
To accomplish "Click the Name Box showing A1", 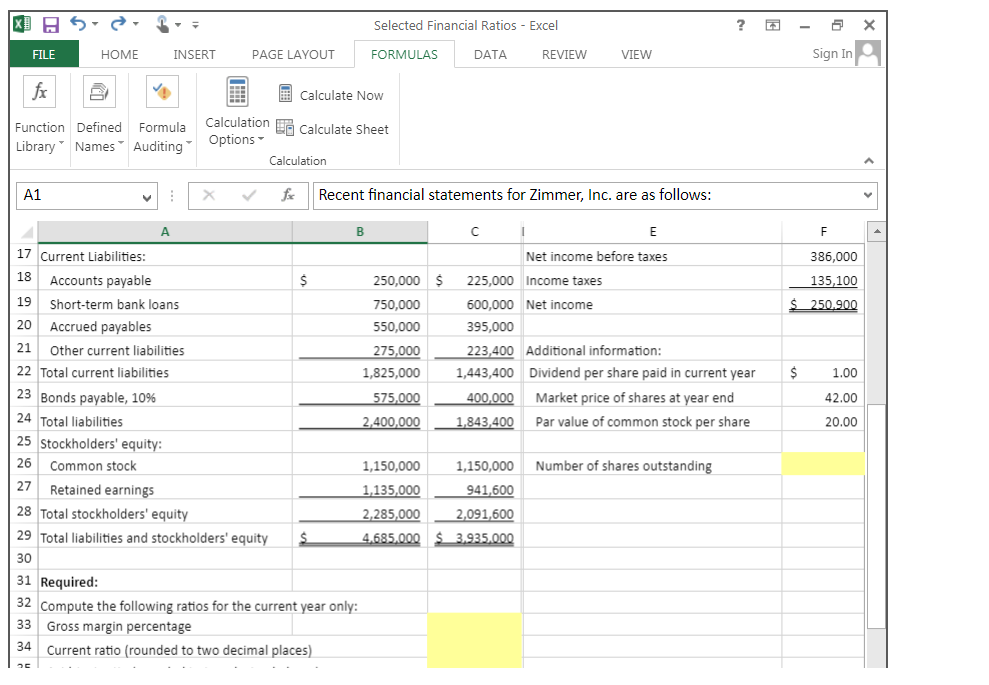I will pyautogui.click(x=78, y=196).
